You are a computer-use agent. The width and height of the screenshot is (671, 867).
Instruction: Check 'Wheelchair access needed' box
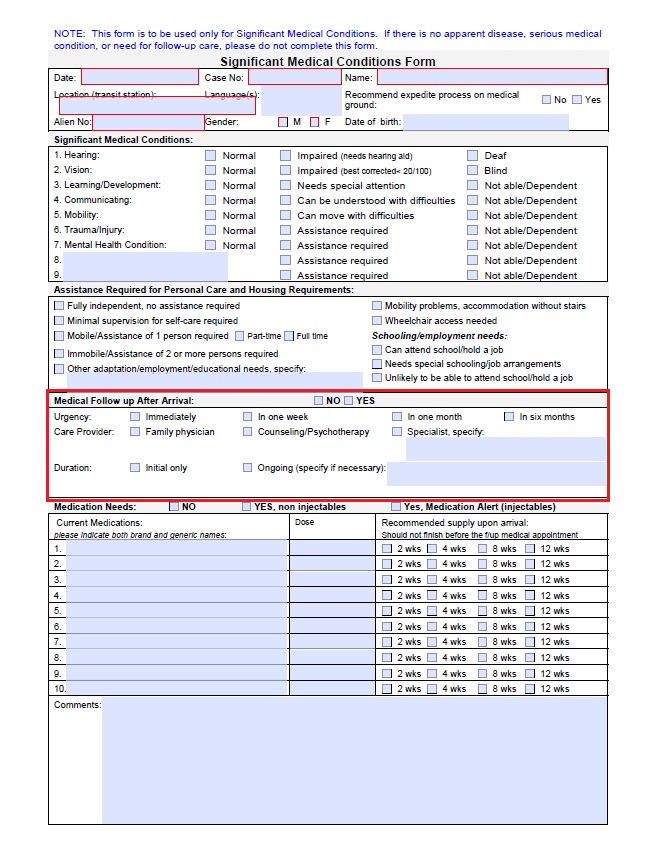[x=377, y=321]
